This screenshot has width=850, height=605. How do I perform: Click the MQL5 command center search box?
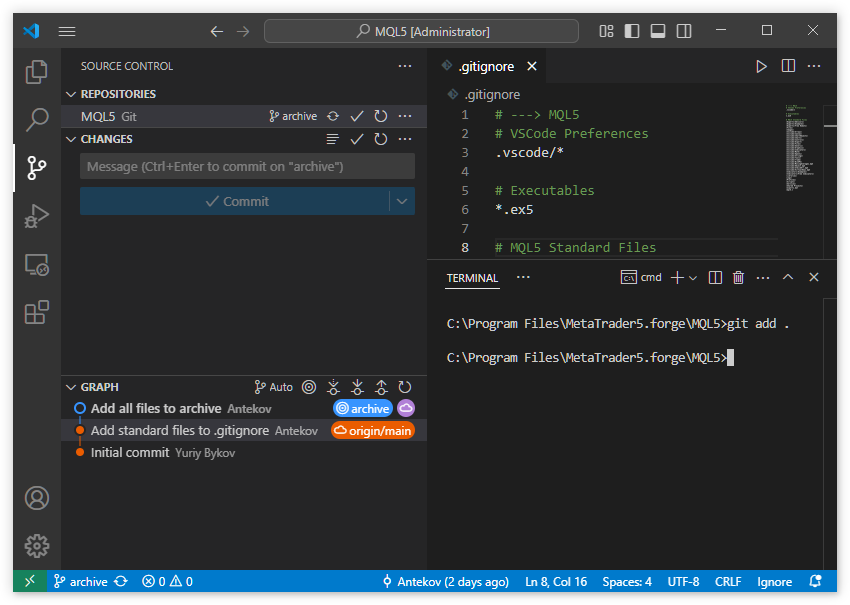[421, 31]
